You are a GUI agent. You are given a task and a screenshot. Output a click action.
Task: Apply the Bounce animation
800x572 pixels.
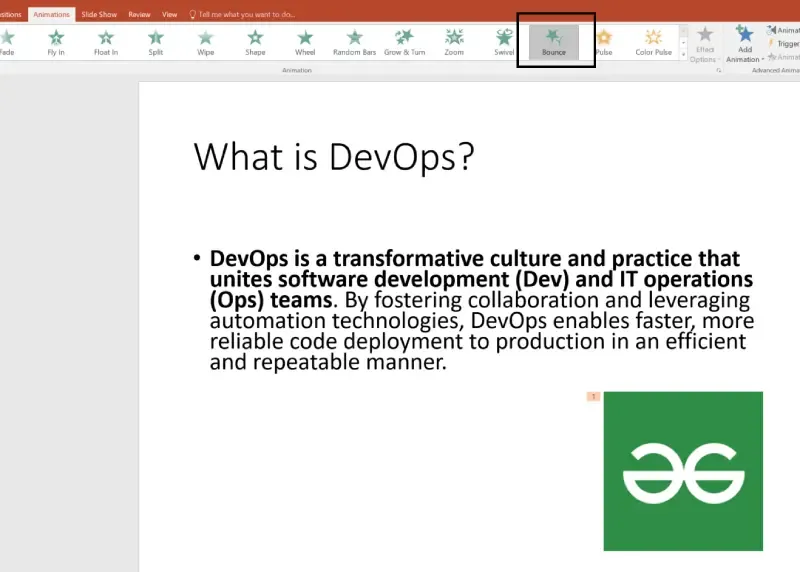(554, 42)
